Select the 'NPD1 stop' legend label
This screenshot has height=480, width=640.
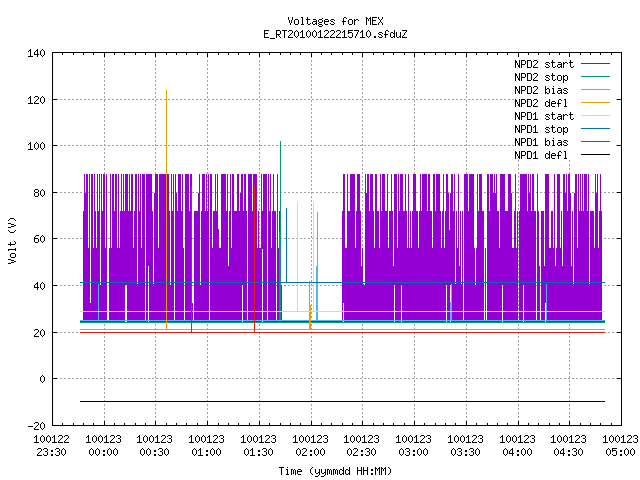coord(541,129)
